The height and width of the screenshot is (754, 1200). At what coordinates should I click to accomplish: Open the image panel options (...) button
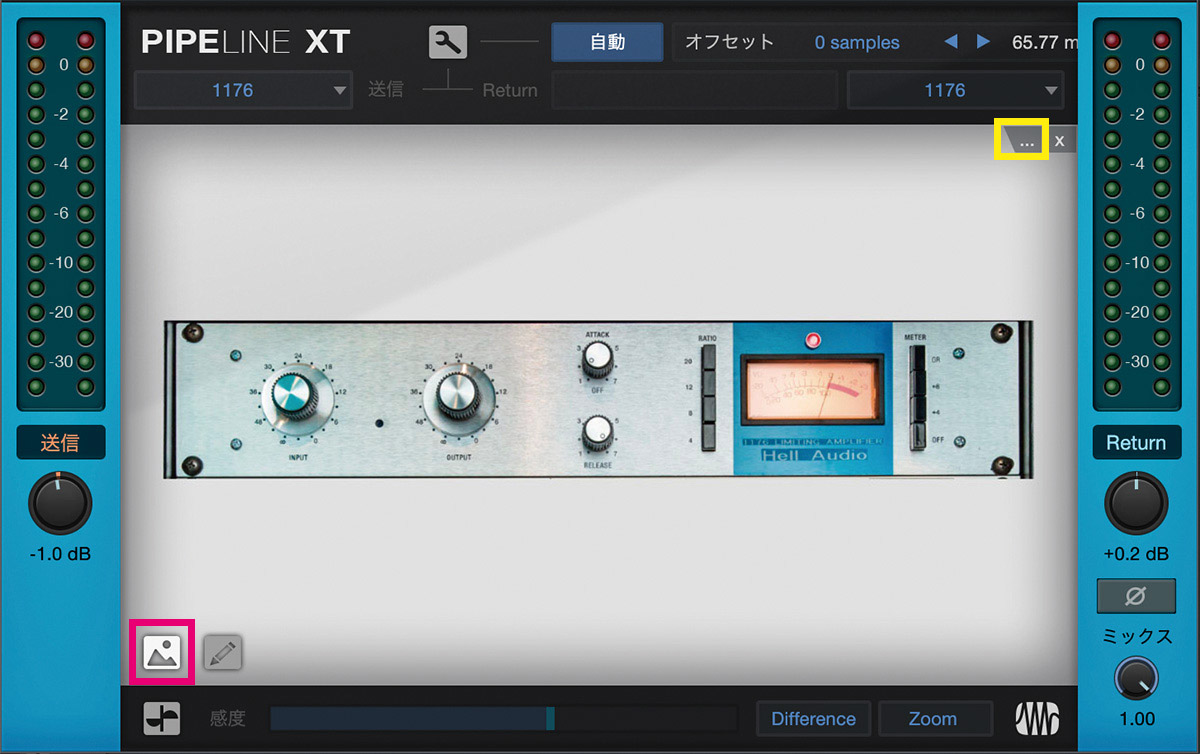(x=1027, y=141)
